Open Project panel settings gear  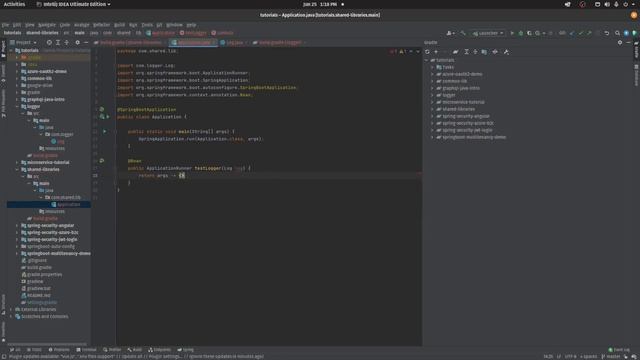tap(78, 42)
